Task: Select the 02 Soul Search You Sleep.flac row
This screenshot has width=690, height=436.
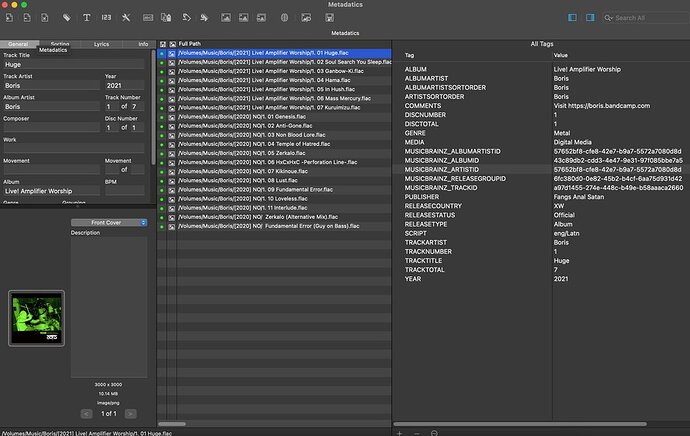Action: [x=275, y=62]
